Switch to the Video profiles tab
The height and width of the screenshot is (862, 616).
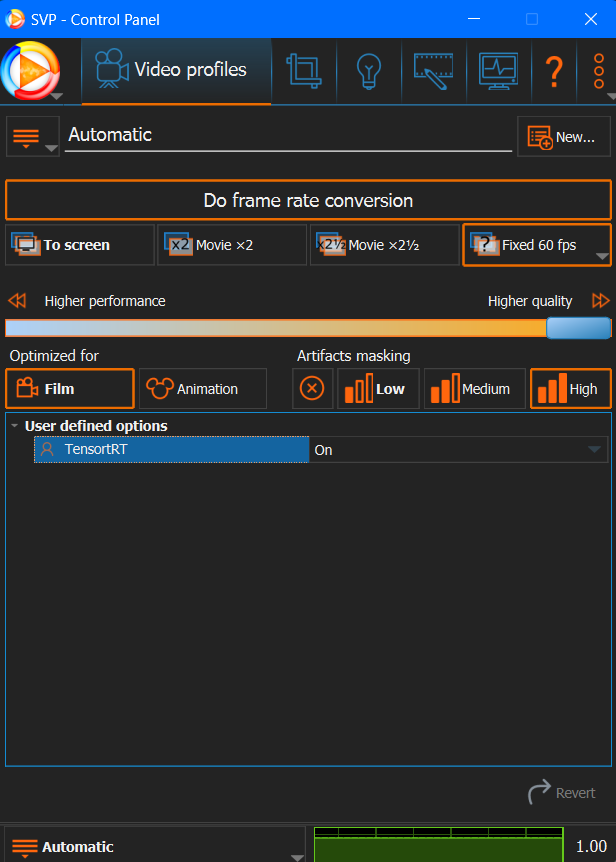176,71
